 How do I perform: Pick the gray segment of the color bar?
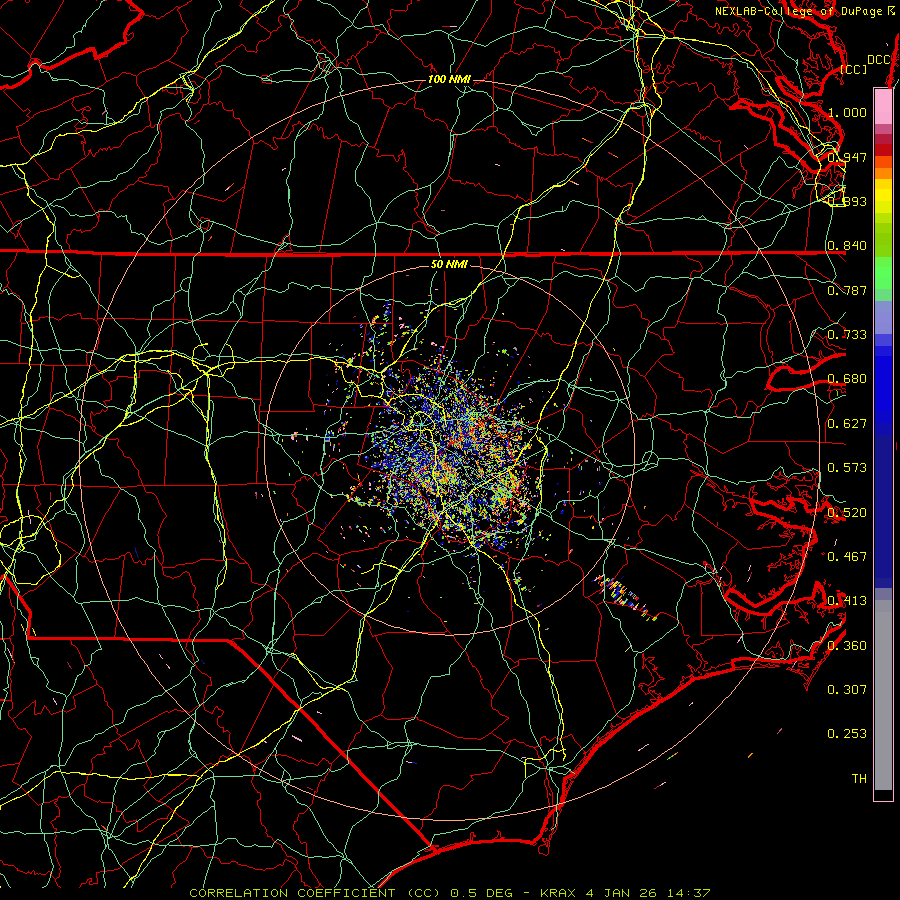(883, 695)
